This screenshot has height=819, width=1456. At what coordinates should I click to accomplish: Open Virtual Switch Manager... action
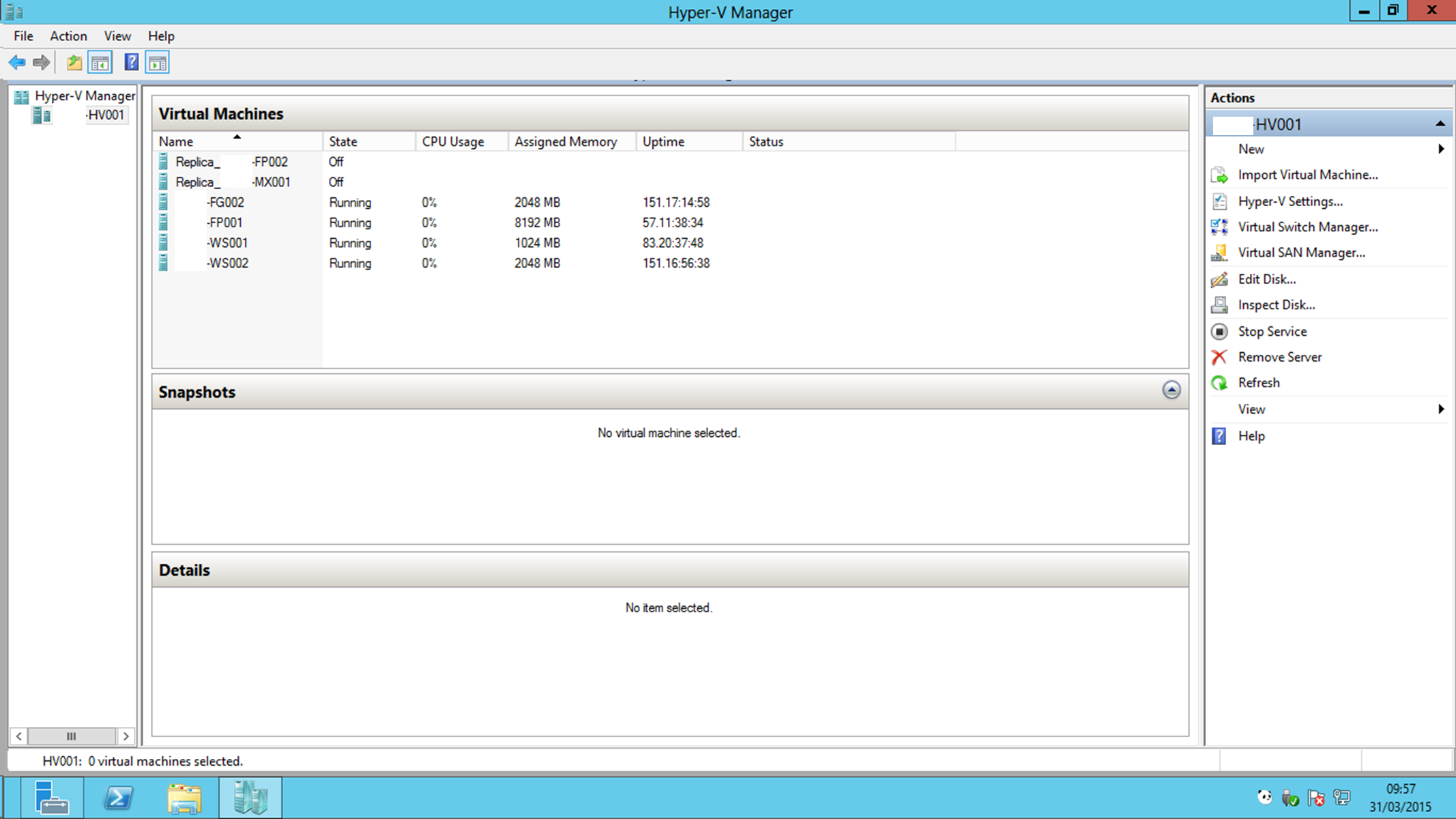pos(1308,227)
